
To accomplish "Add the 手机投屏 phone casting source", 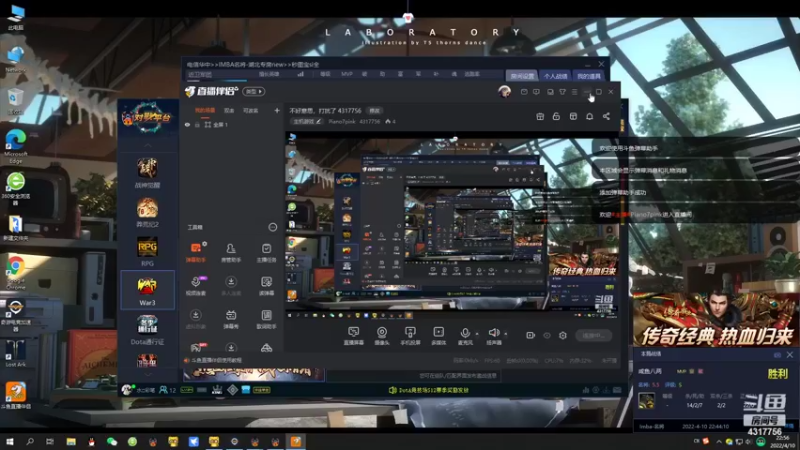I will pos(410,336).
